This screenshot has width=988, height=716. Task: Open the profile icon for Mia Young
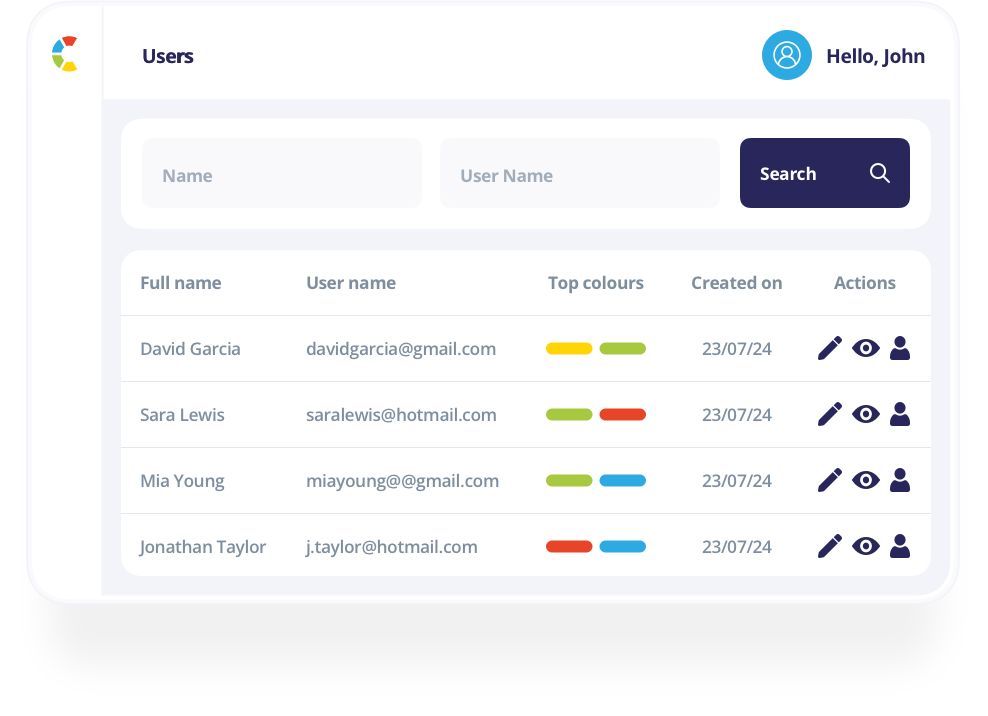[x=899, y=480]
